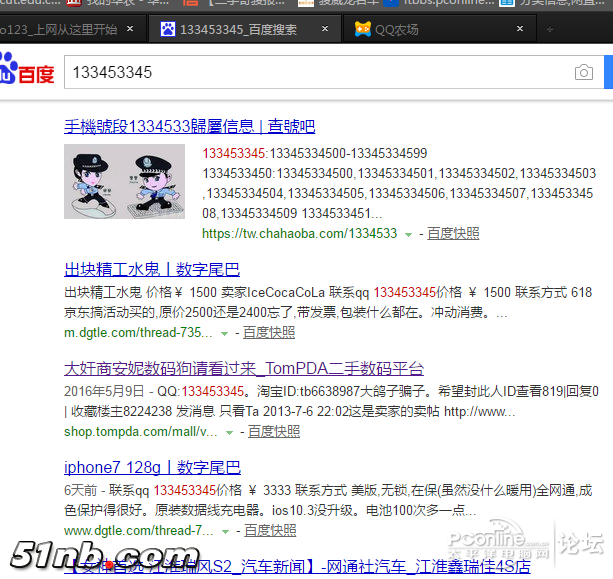Viewport: 613px width, 579px height.
Task: Click the camera image-search icon
Action: 583,72
